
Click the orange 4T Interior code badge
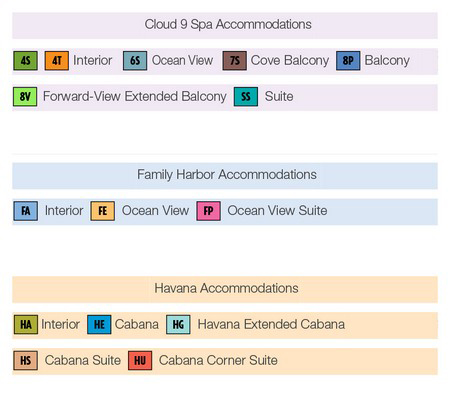pyautogui.click(x=57, y=60)
